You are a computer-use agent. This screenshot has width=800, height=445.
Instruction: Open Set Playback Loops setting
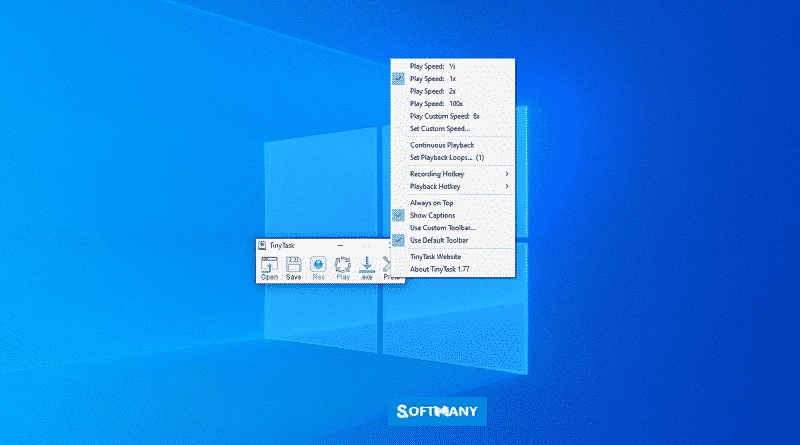(x=446, y=157)
